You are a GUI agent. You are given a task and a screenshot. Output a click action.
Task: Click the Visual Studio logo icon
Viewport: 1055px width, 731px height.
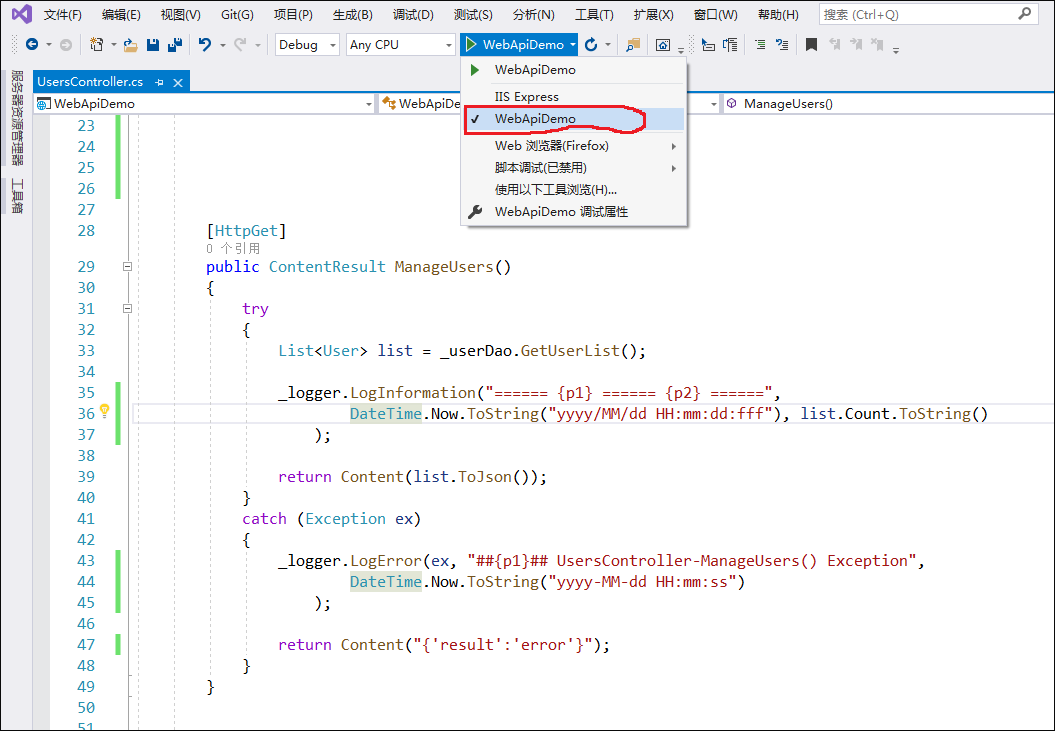(x=22, y=13)
